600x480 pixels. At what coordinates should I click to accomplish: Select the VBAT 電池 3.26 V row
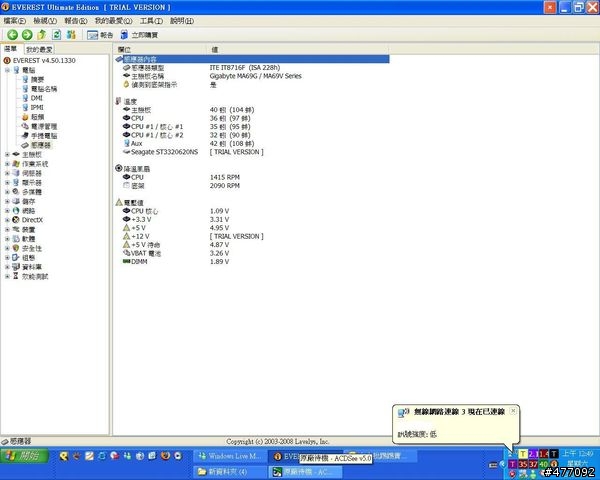click(252, 253)
